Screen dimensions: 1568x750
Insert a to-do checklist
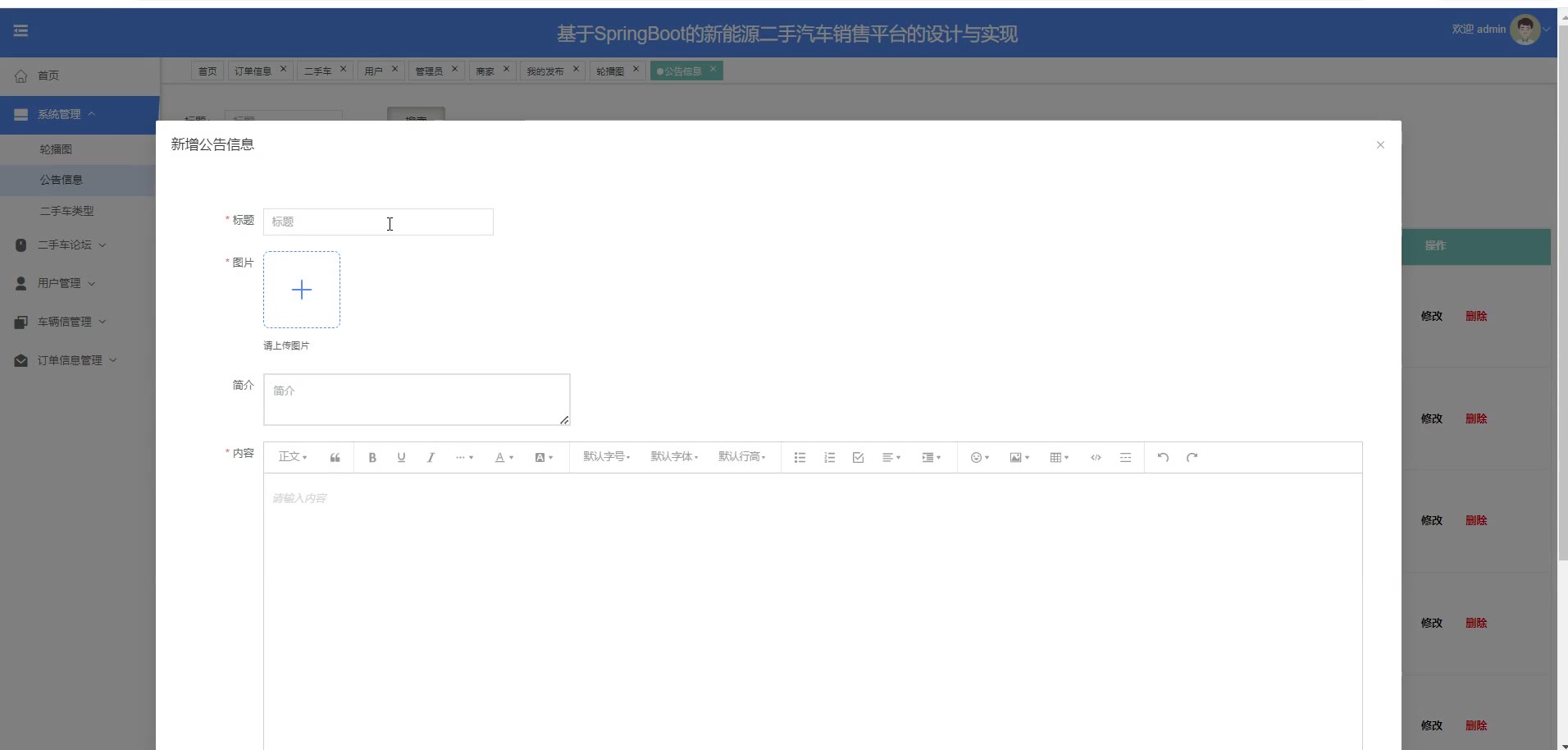pyautogui.click(x=858, y=458)
